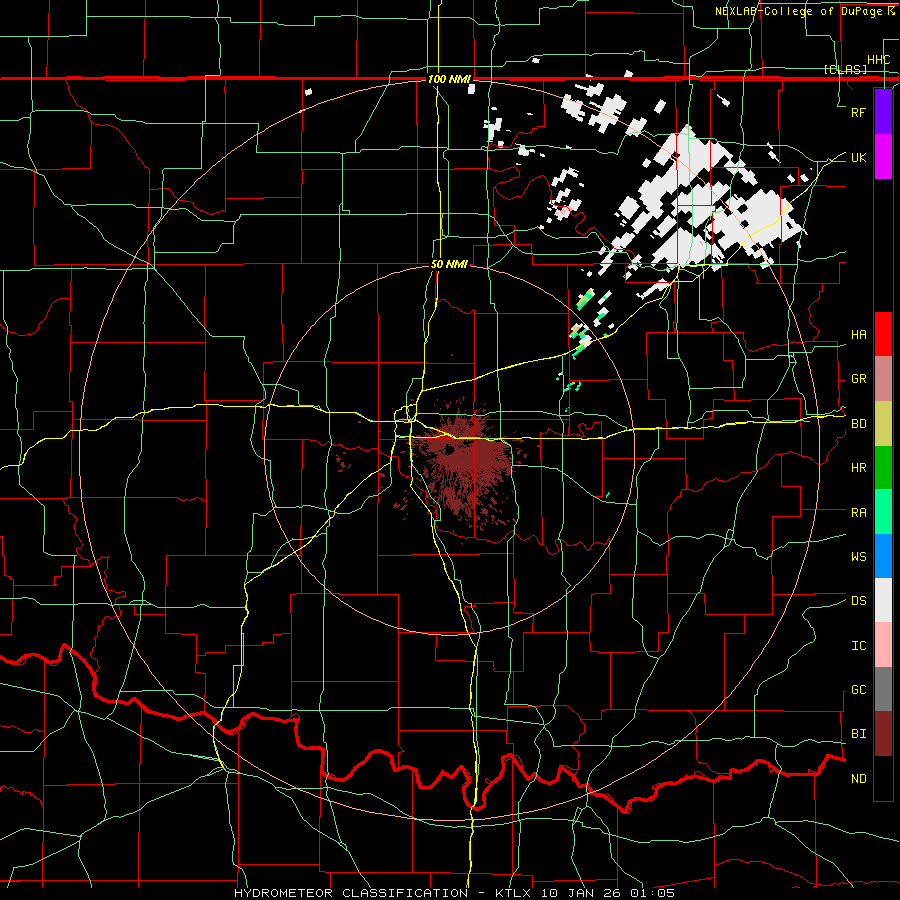Image resolution: width=900 pixels, height=900 pixels.
Task: Click the "KTLX" radar site identifier
Action: point(515,893)
